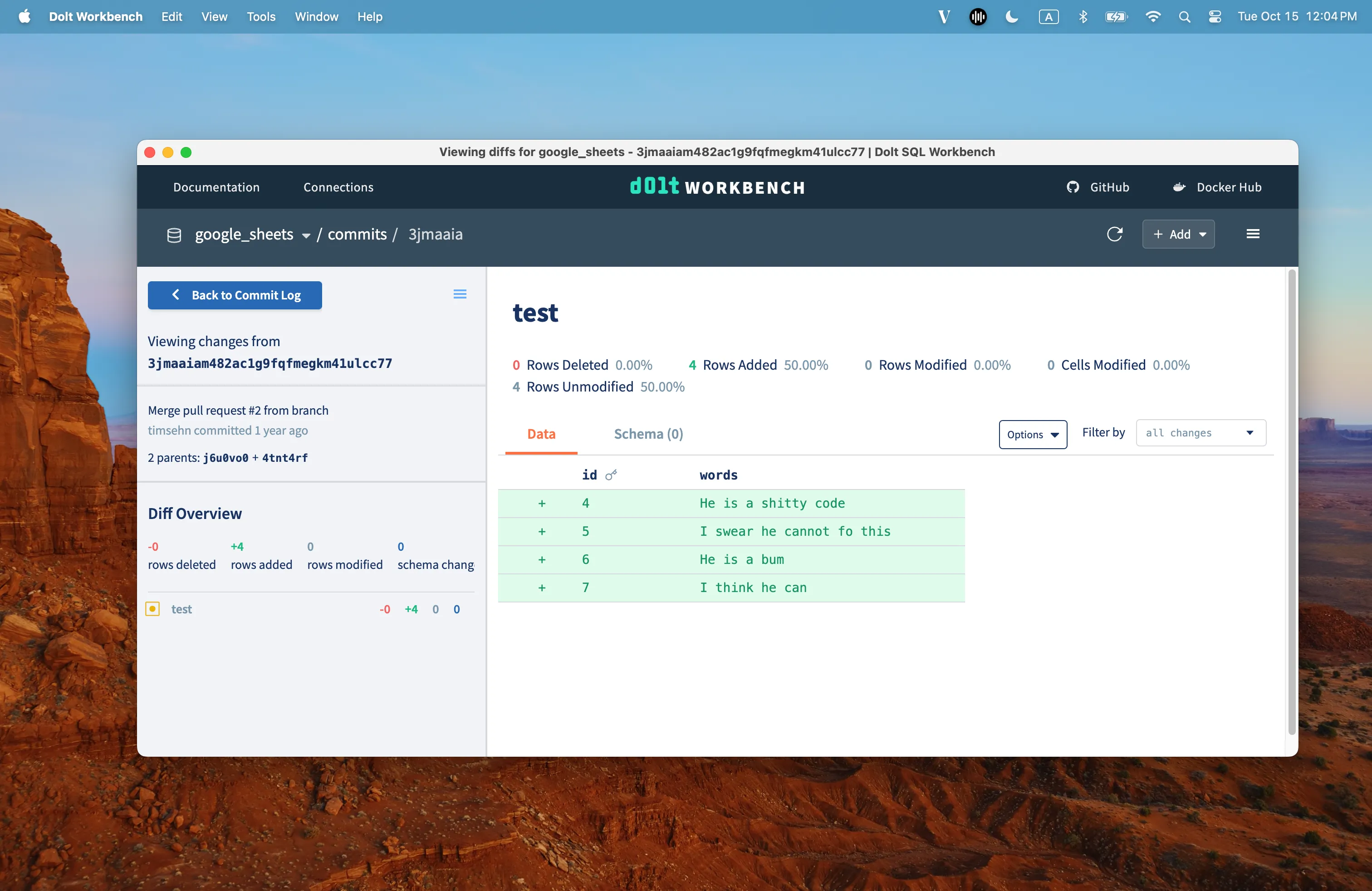This screenshot has height=891, width=1372.
Task: Click the database icon beside google_sheets
Action: pos(173,235)
